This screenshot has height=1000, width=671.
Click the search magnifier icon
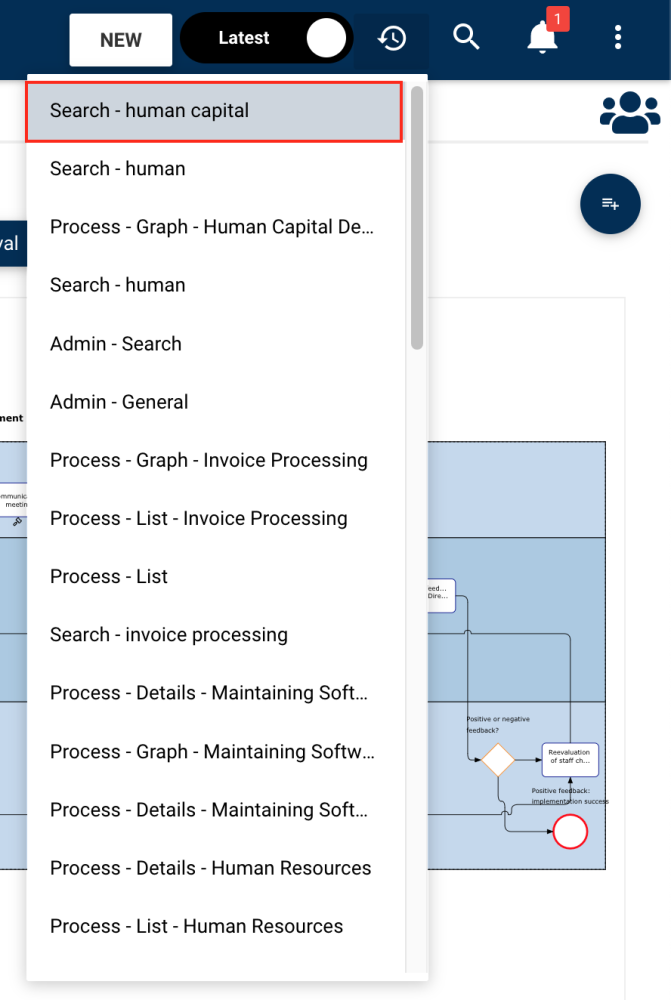click(x=467, y=38)
